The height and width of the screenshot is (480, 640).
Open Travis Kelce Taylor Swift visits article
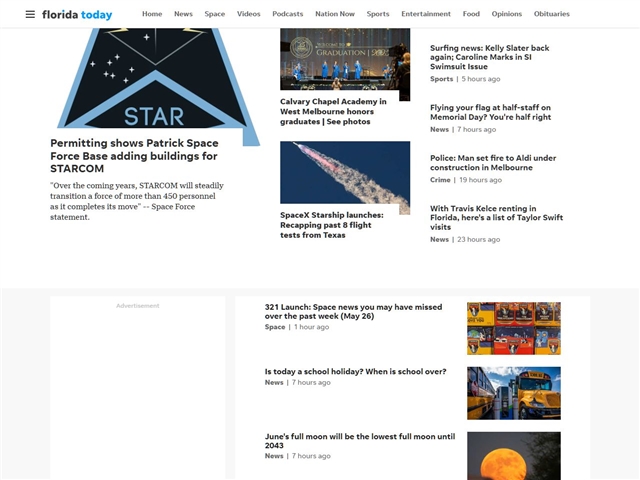[x=496, y=218]
